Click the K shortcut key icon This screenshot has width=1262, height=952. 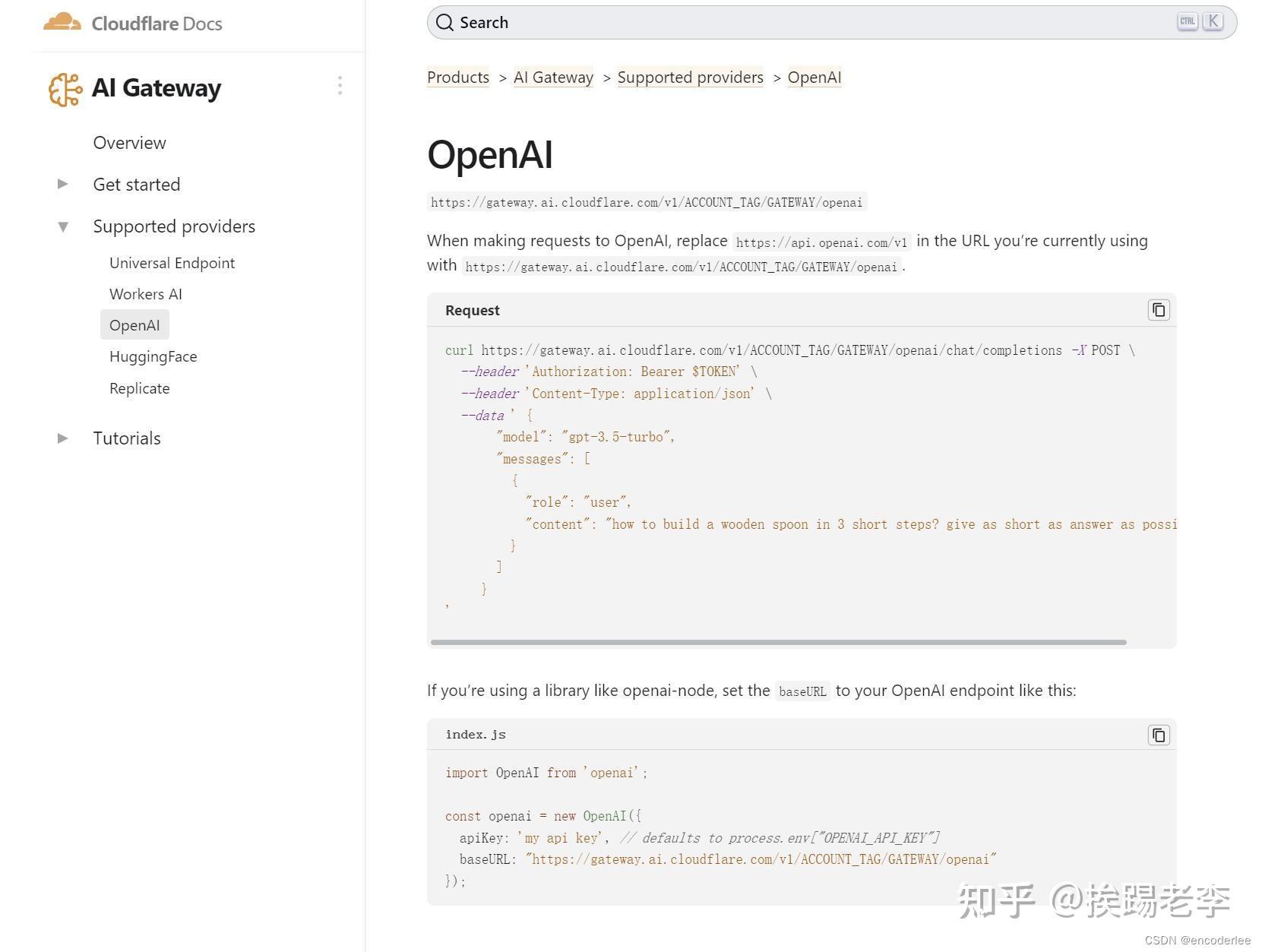[1213, 21]
